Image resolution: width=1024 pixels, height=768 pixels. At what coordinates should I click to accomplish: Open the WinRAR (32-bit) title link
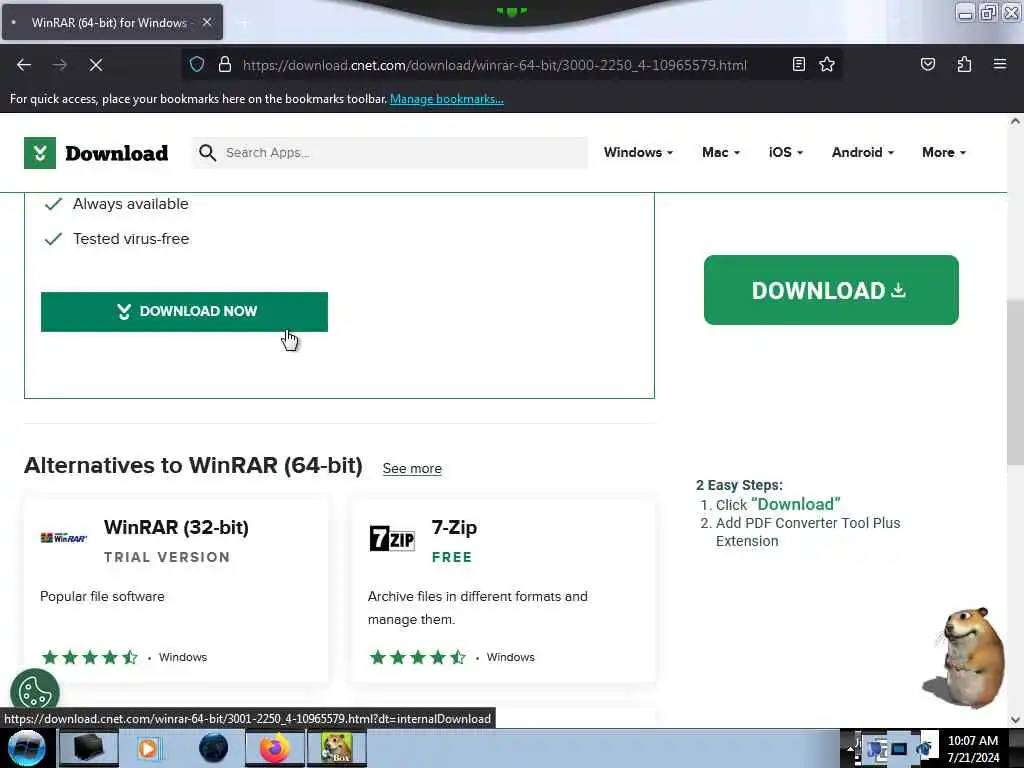(x=176, y=527)
